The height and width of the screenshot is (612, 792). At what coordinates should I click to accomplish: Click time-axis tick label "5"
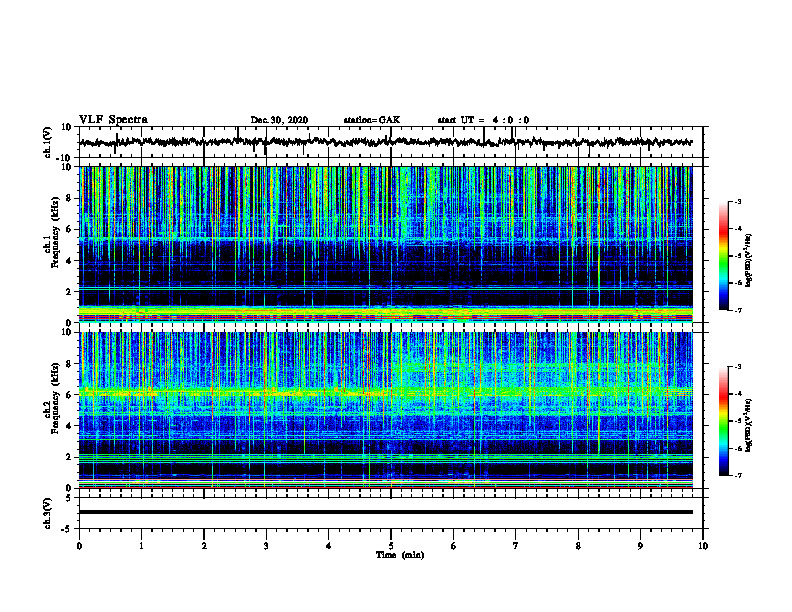pyautogui.click(x=391, y=546)
